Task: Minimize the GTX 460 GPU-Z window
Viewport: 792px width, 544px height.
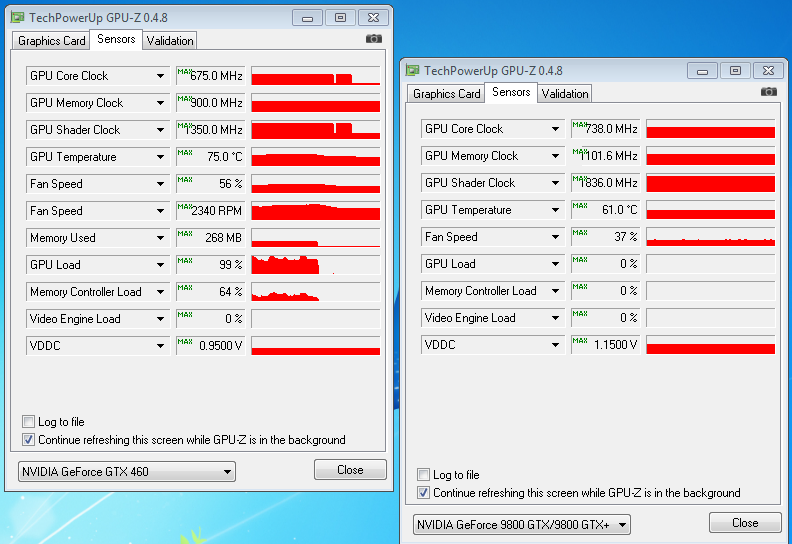Action: pos(307,18)
